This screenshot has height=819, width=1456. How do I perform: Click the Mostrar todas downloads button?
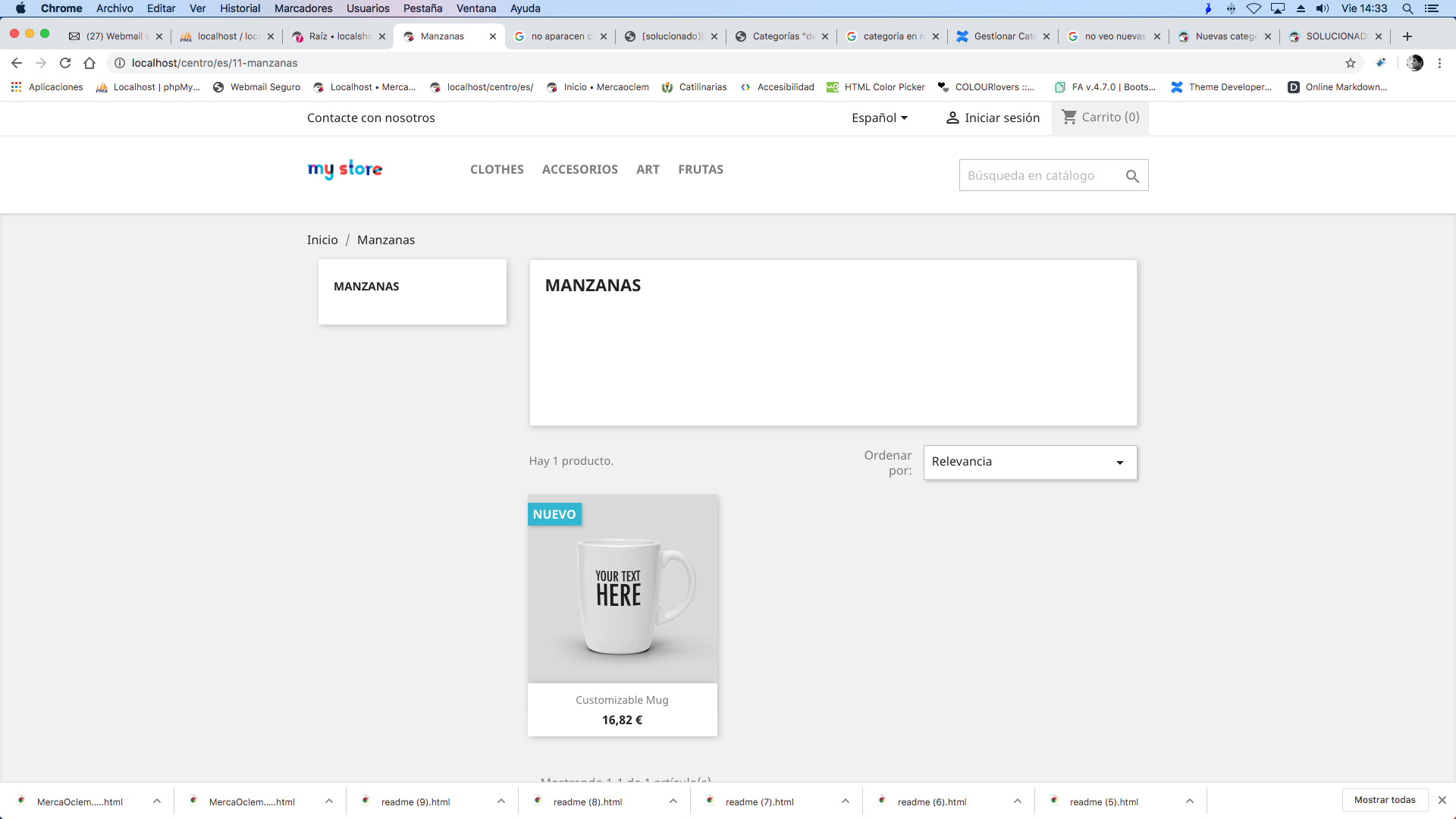[x=1385, y=800]
